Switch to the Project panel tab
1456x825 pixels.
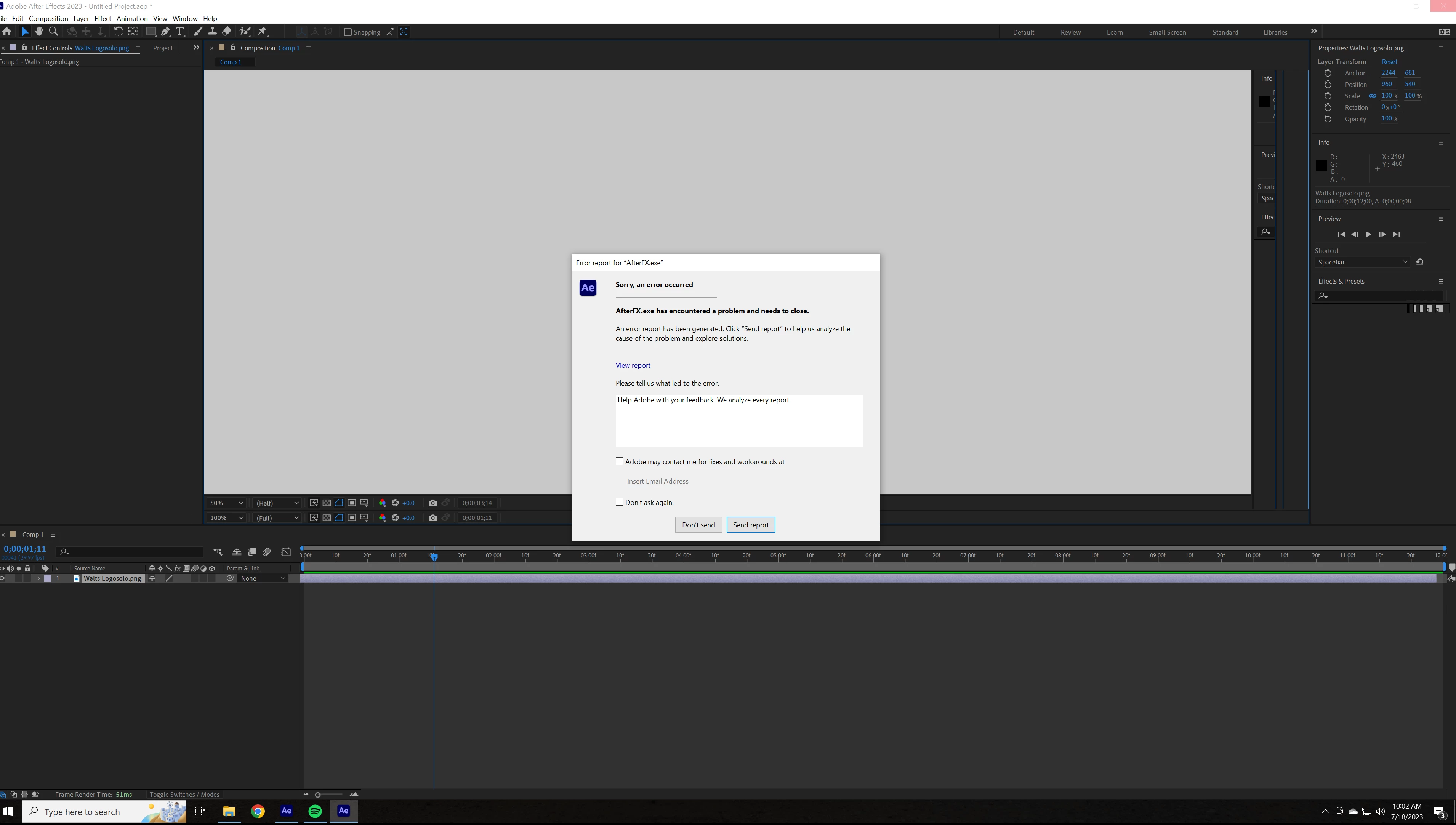tap(163, 48)
